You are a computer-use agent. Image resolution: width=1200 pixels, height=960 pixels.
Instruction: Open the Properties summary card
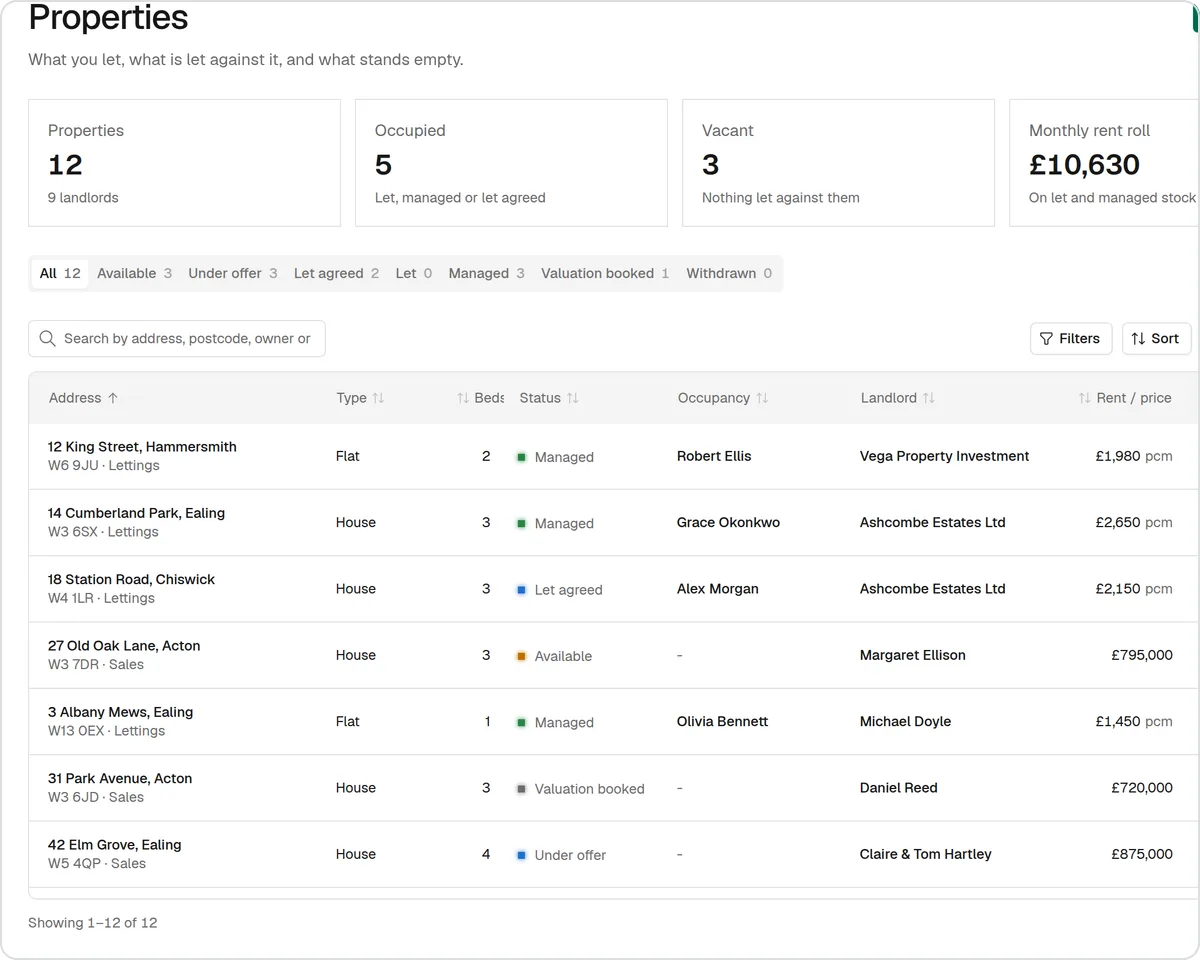[184, 163]
